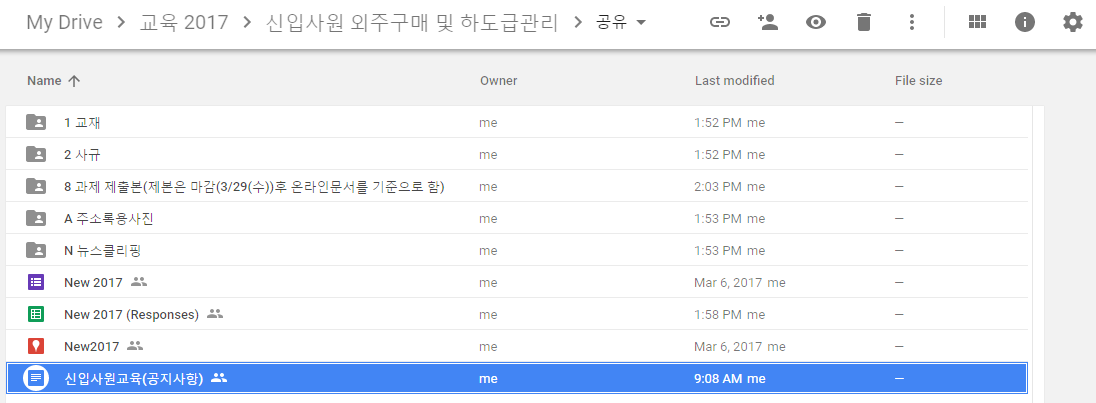This screenshot has height=403, width=1096.
Task: Show file details info panel
Action: pyautogui.click(x=1025, y=22)
